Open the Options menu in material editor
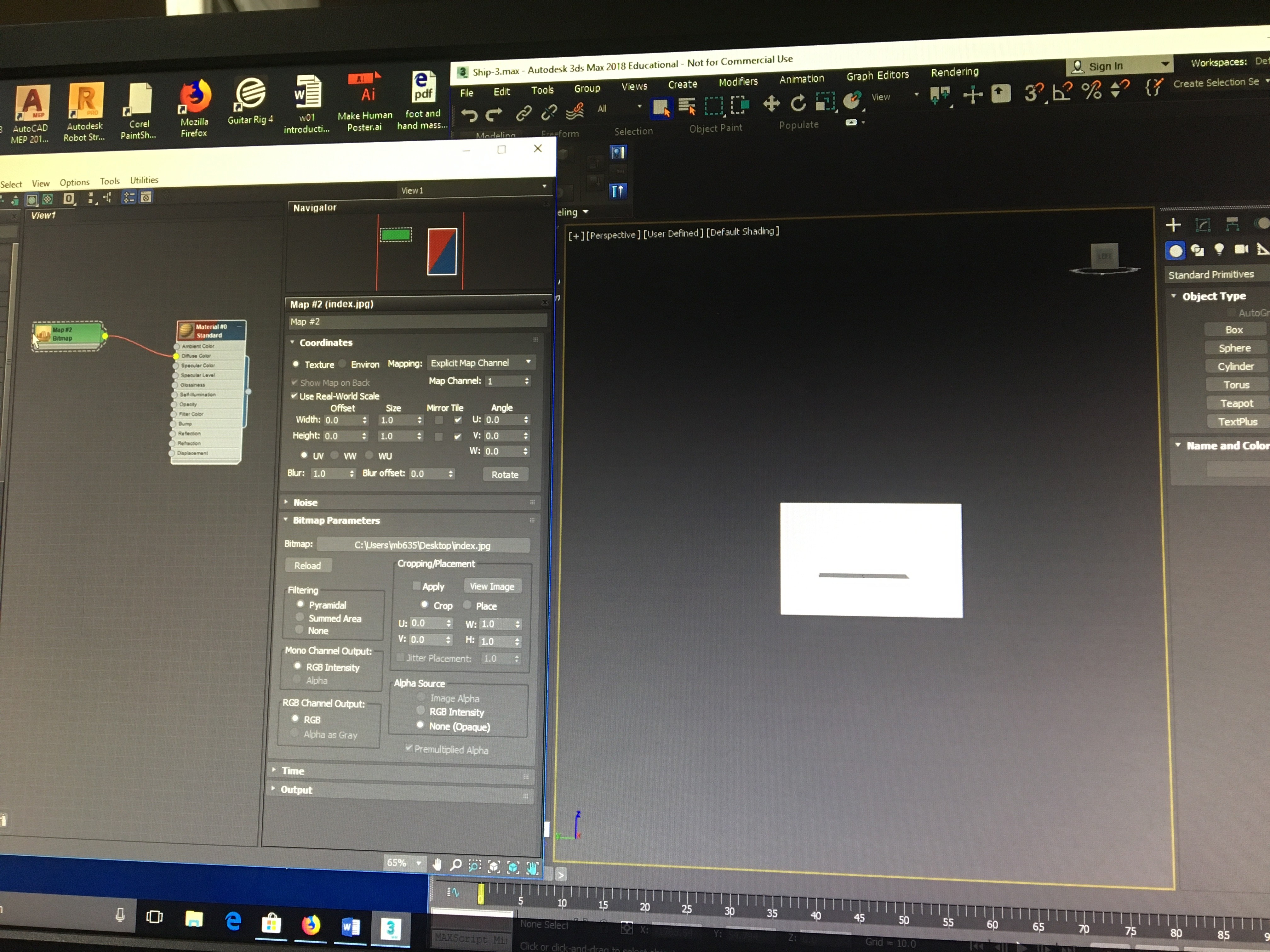This screenshot has width=1270, height=952. [x=75, y=183]
